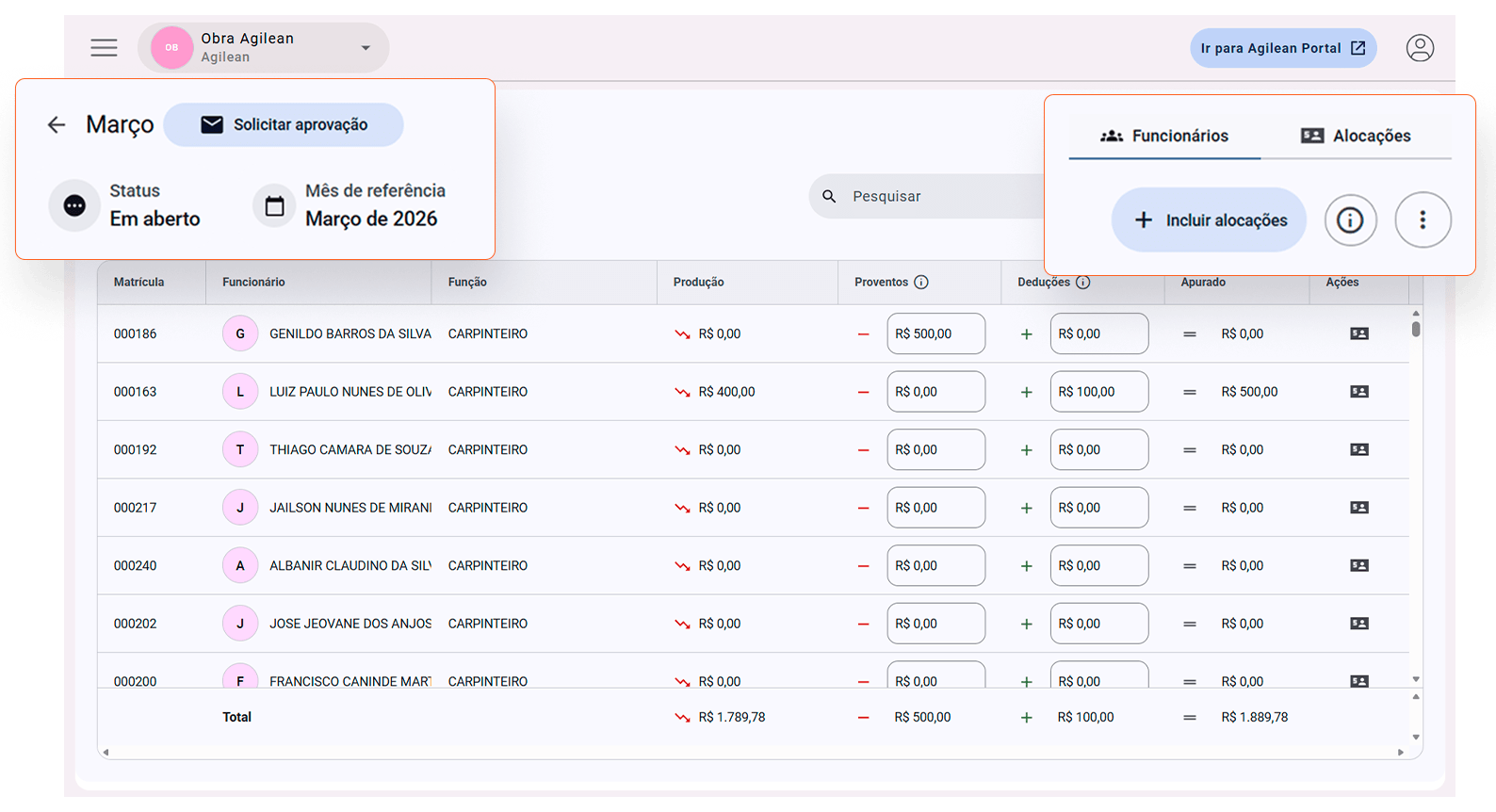Screen dimensions: 1496x812
Task: Click the horizontal scroll left arrow
Action: coord(106,752)
